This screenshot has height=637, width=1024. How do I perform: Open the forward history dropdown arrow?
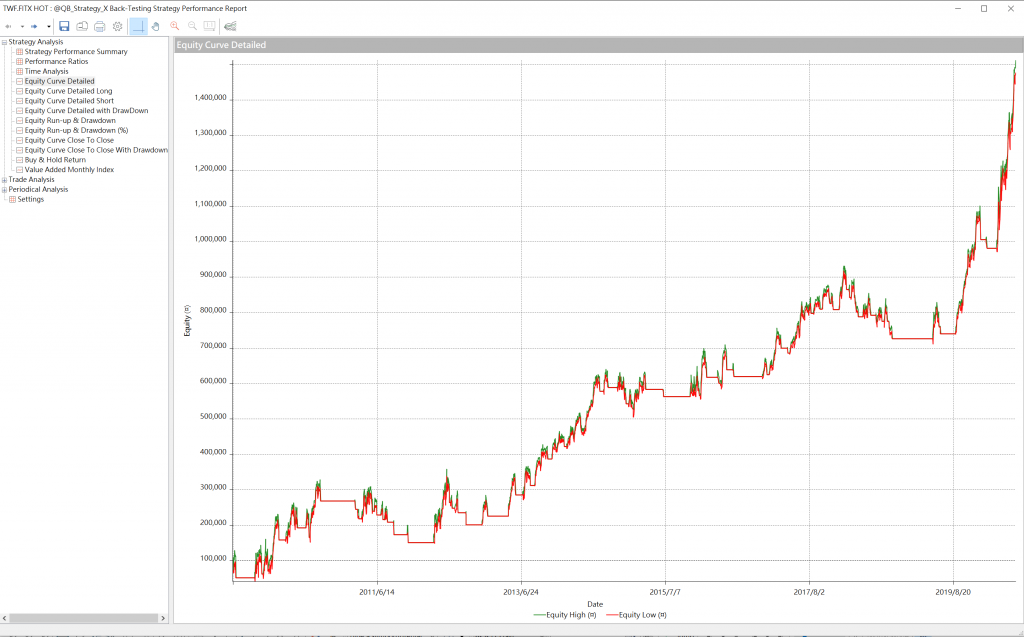[x=48, y=26]
